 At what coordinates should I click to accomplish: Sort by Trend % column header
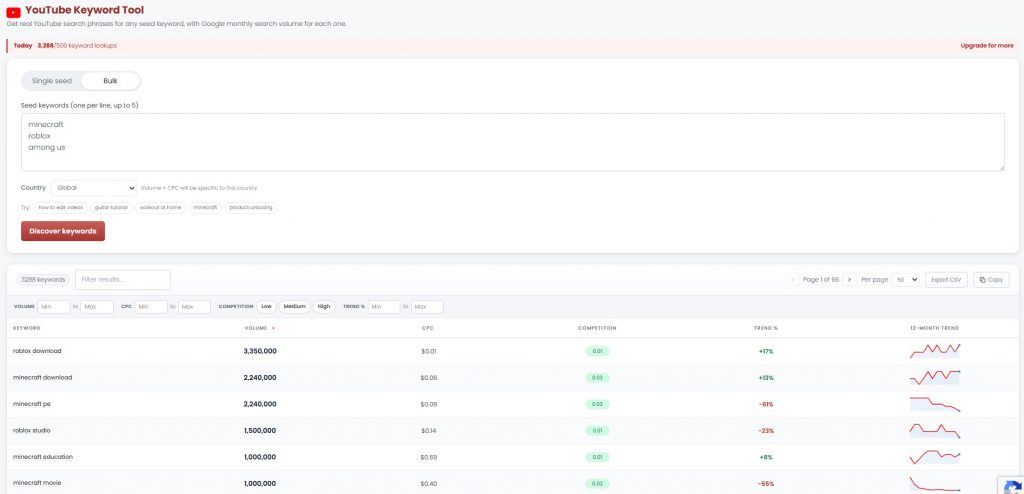[765, 328]
